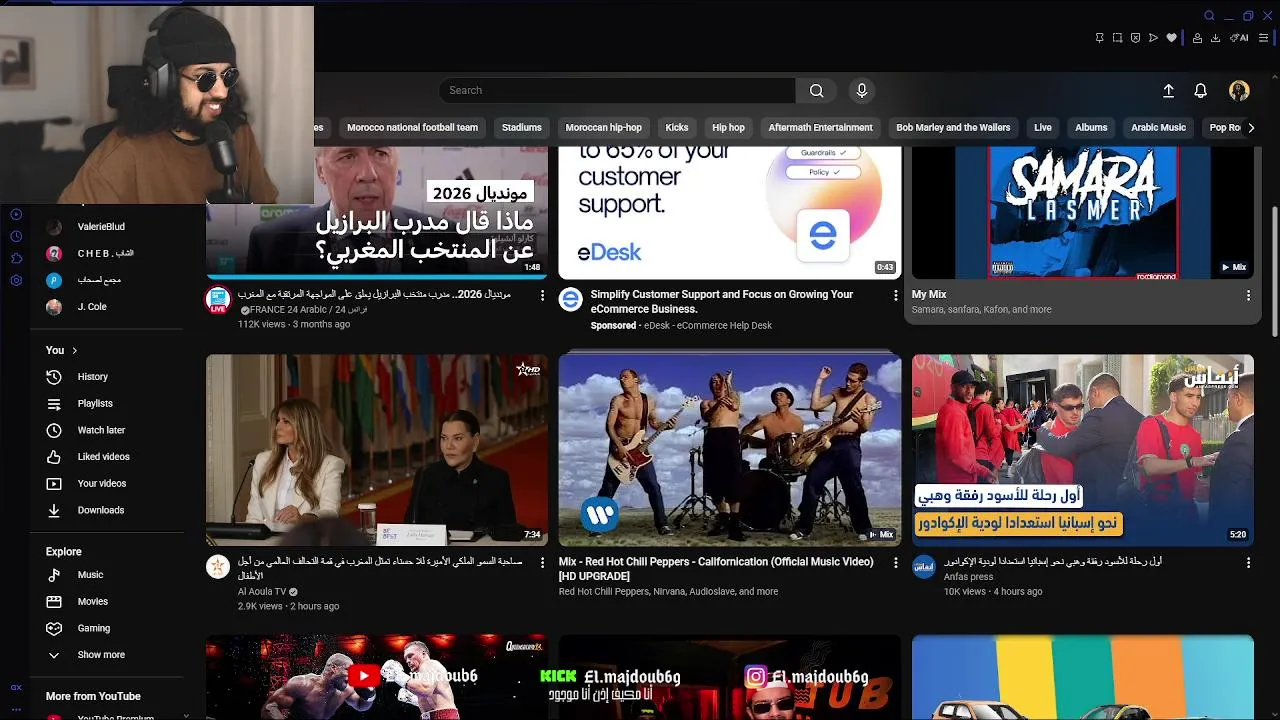Click the browser tab search magnifier icon
The height and width of the screenshot is (720, 1280).
(1209, 16)
